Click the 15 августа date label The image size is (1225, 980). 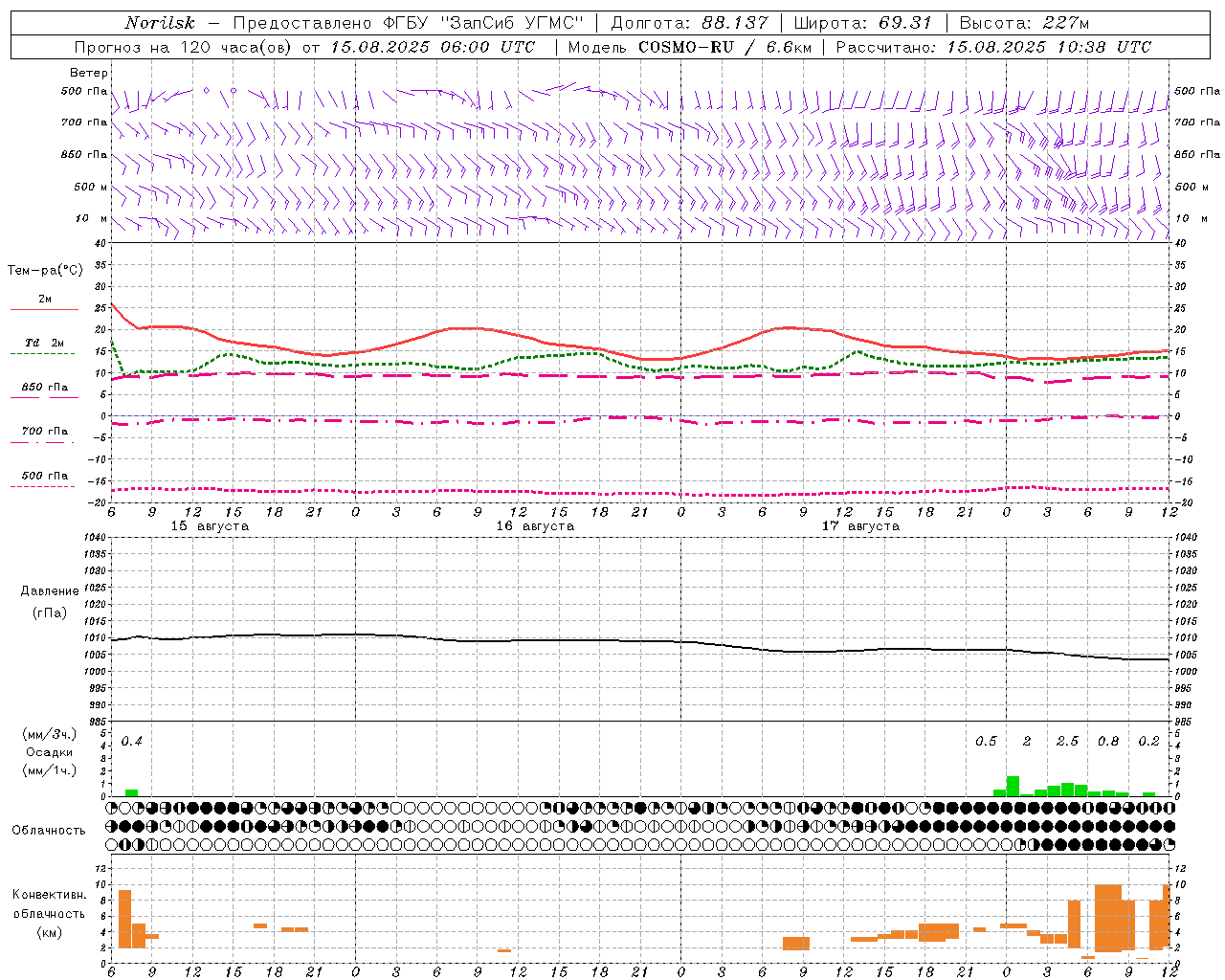(x=210, y=526)
